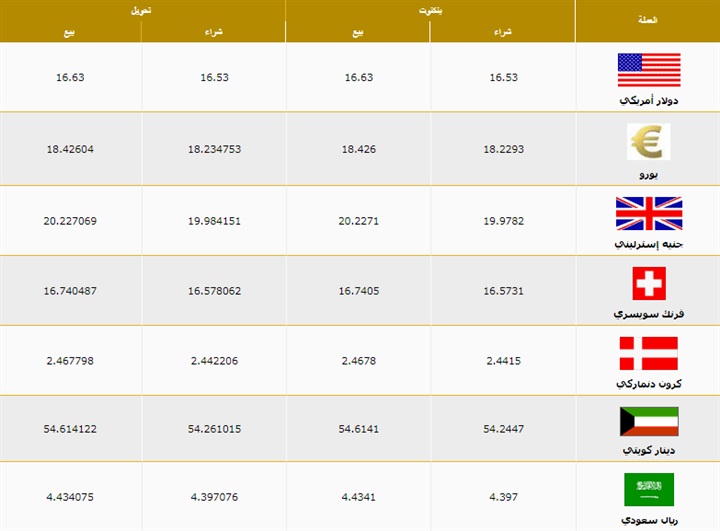This screenshot has width=720, height=531.
Task: Click the Danish flag icon
Action: coord(648,353)
